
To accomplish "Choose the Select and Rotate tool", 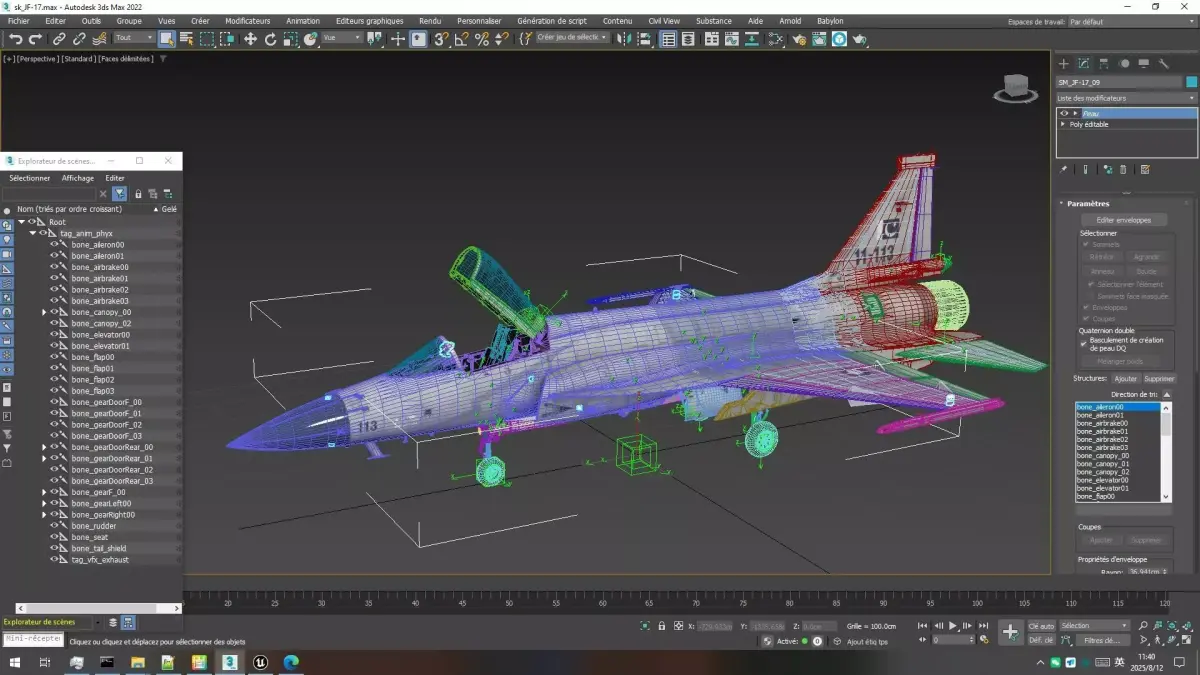I will [270, 39].
